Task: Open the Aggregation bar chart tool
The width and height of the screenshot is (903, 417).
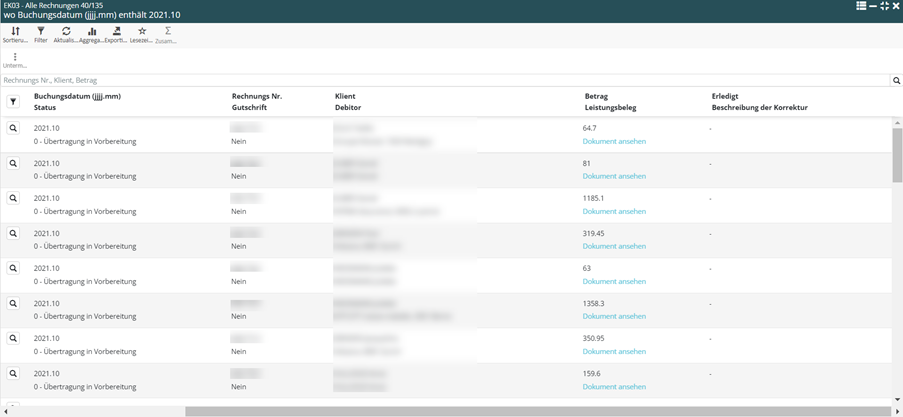Action: (x=92, y=34)
